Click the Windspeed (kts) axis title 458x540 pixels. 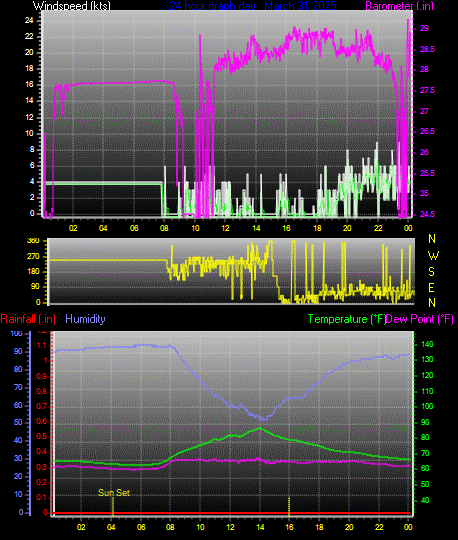[x=72, y=6]
